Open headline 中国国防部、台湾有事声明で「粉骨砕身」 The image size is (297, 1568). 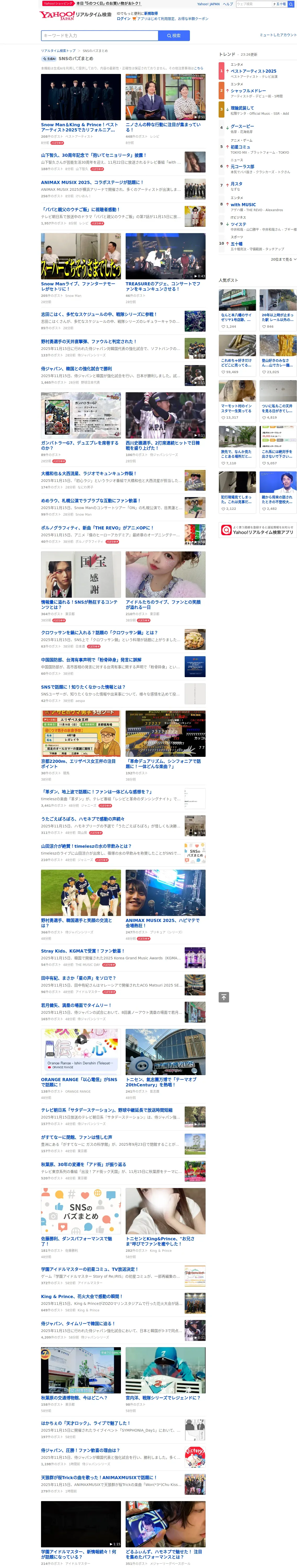(x=91, y=660)
